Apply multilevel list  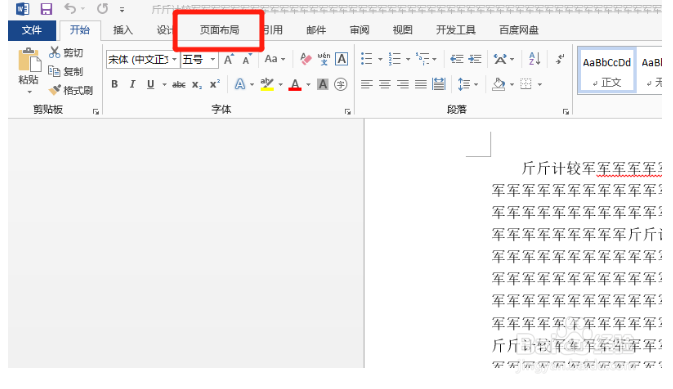[x=423, y=59]
